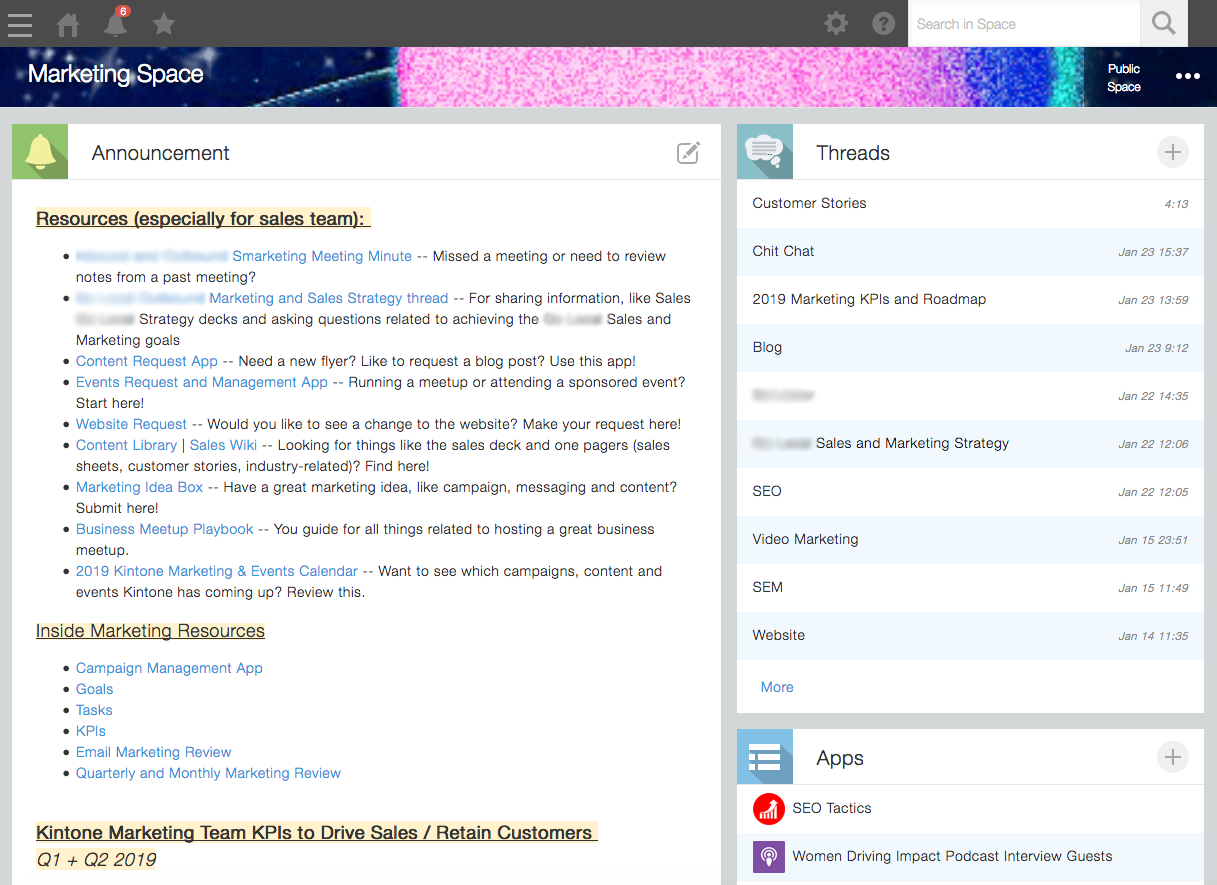The image size is (1217, 885).
Task: Click the favorites star icon
Action: [164, 24]
